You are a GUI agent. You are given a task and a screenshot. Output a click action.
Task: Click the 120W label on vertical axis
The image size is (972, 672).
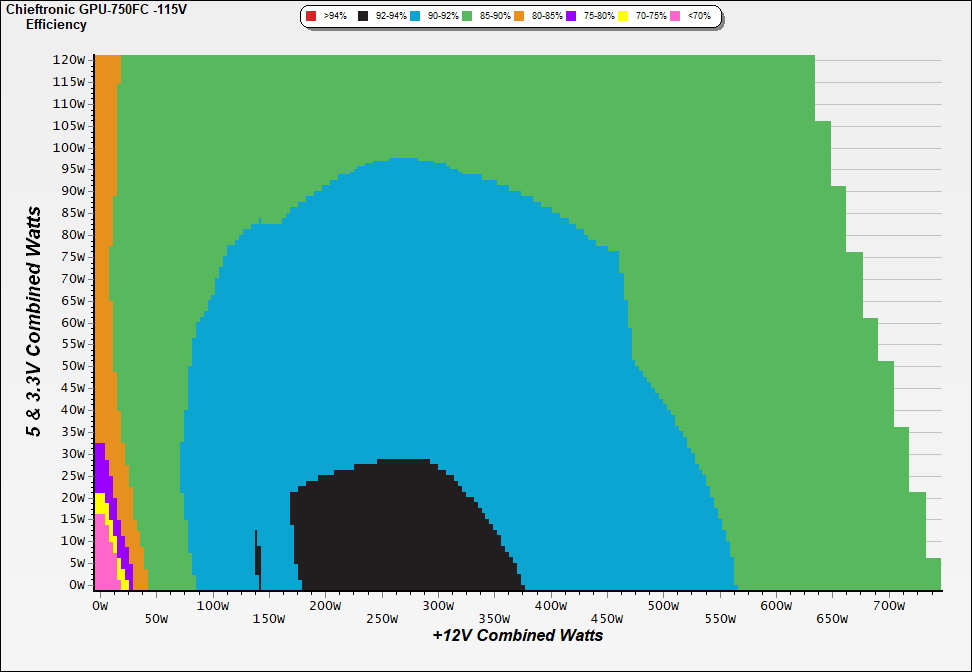tap(70, 59)
